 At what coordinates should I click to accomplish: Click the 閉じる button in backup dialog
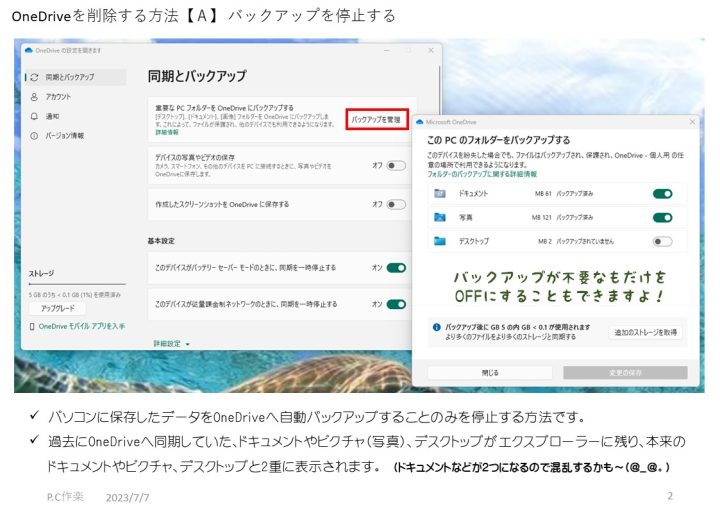pos(490,373)
